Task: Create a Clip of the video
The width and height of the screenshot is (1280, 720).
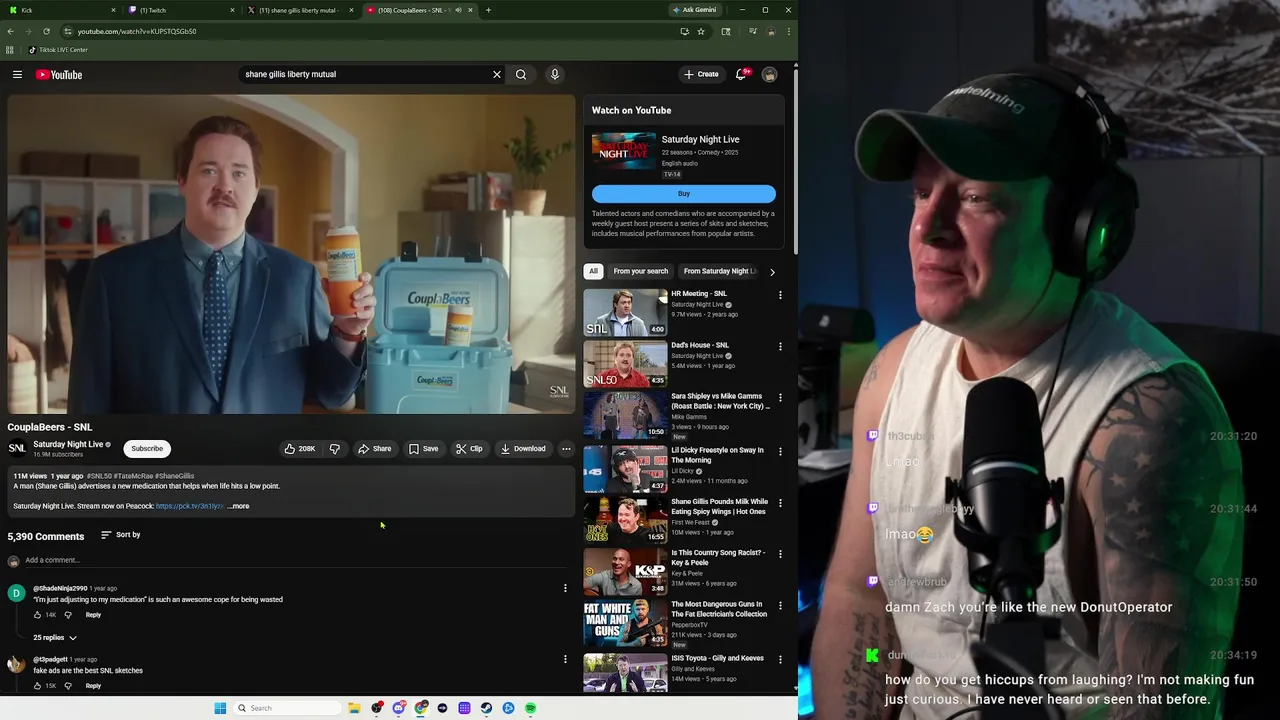Action: 469,449
